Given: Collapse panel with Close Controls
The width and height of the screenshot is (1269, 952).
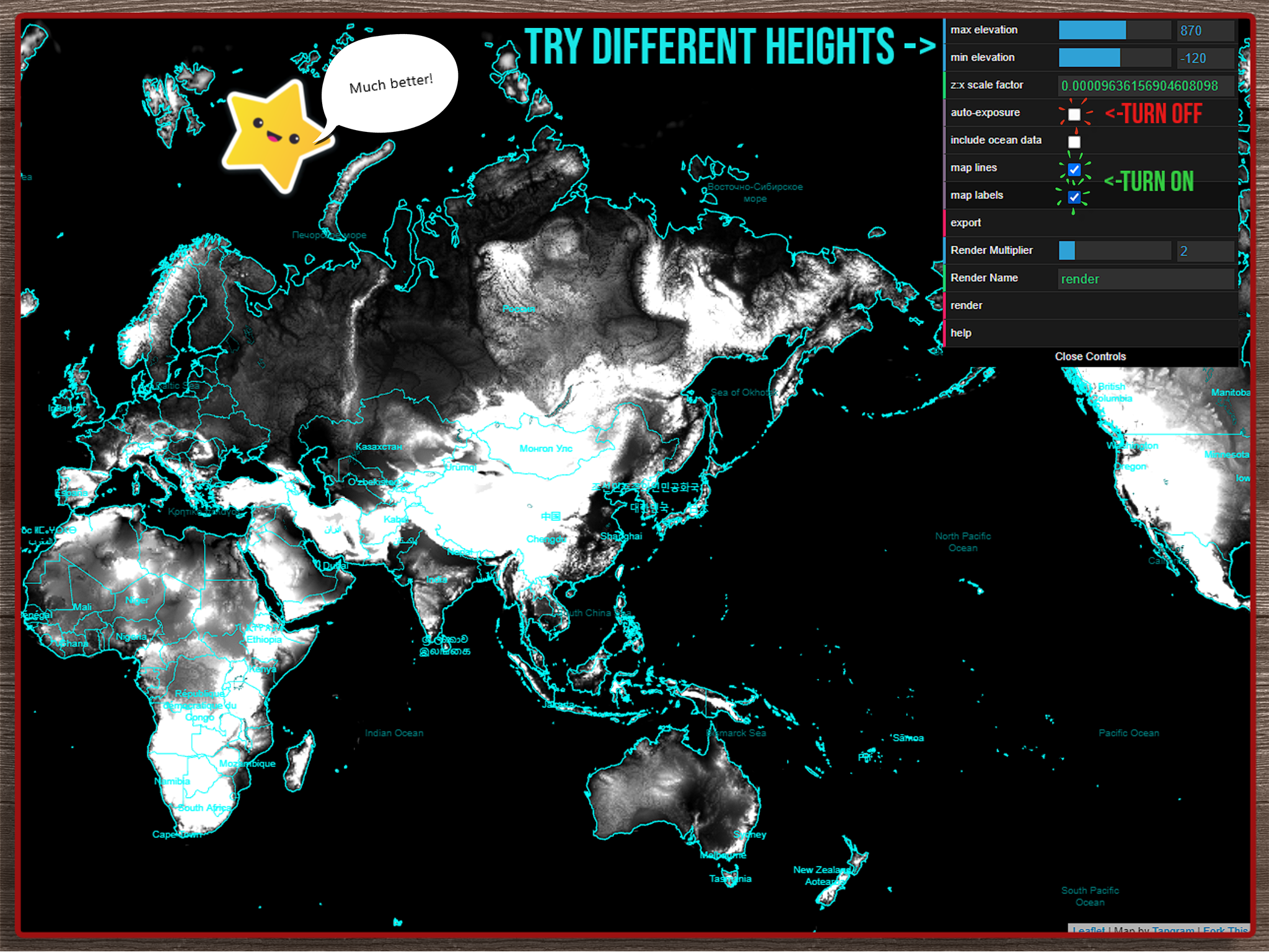Looking at the screenshot, I should (x=1090, y=357).
